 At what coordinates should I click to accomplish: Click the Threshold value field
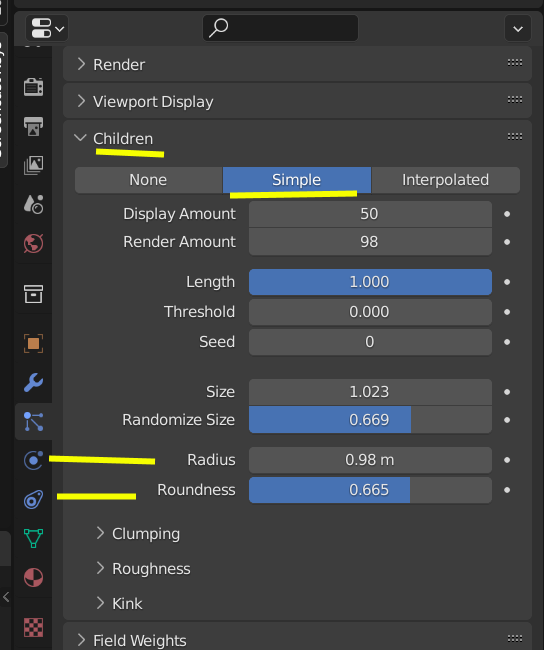click(x=370, y=312)
